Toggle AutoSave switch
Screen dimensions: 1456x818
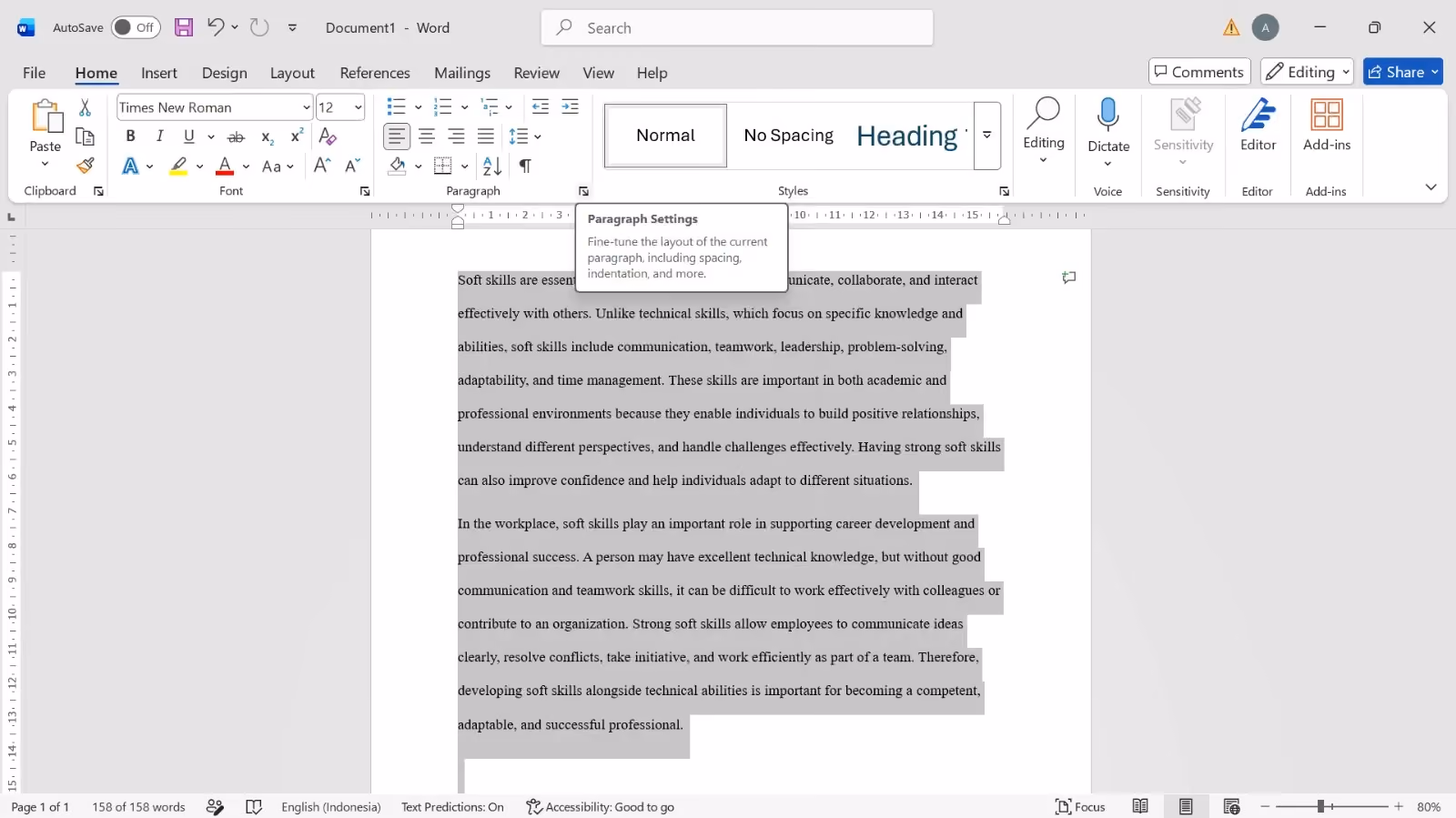[x=136, y=27]
